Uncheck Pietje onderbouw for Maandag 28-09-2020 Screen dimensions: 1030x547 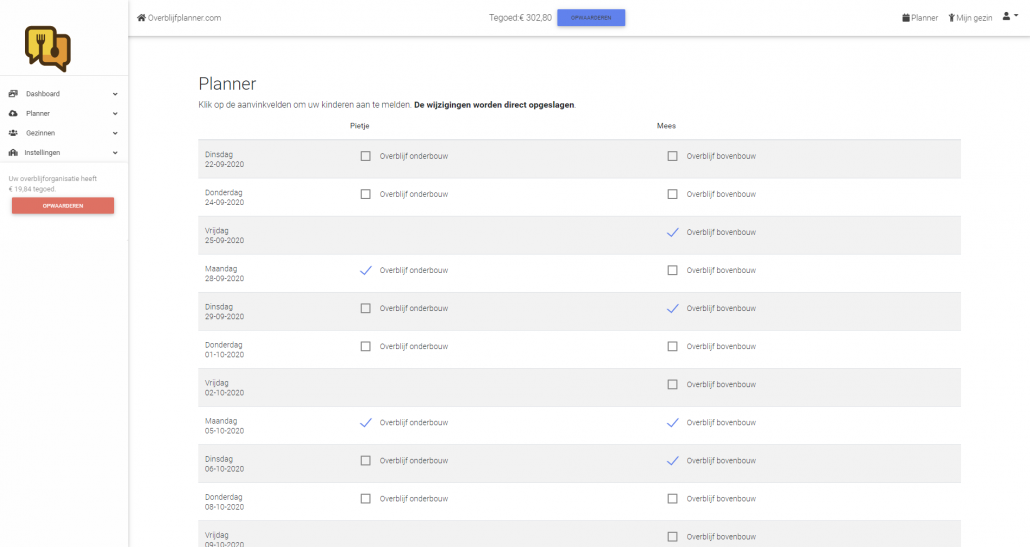(365, 271)
